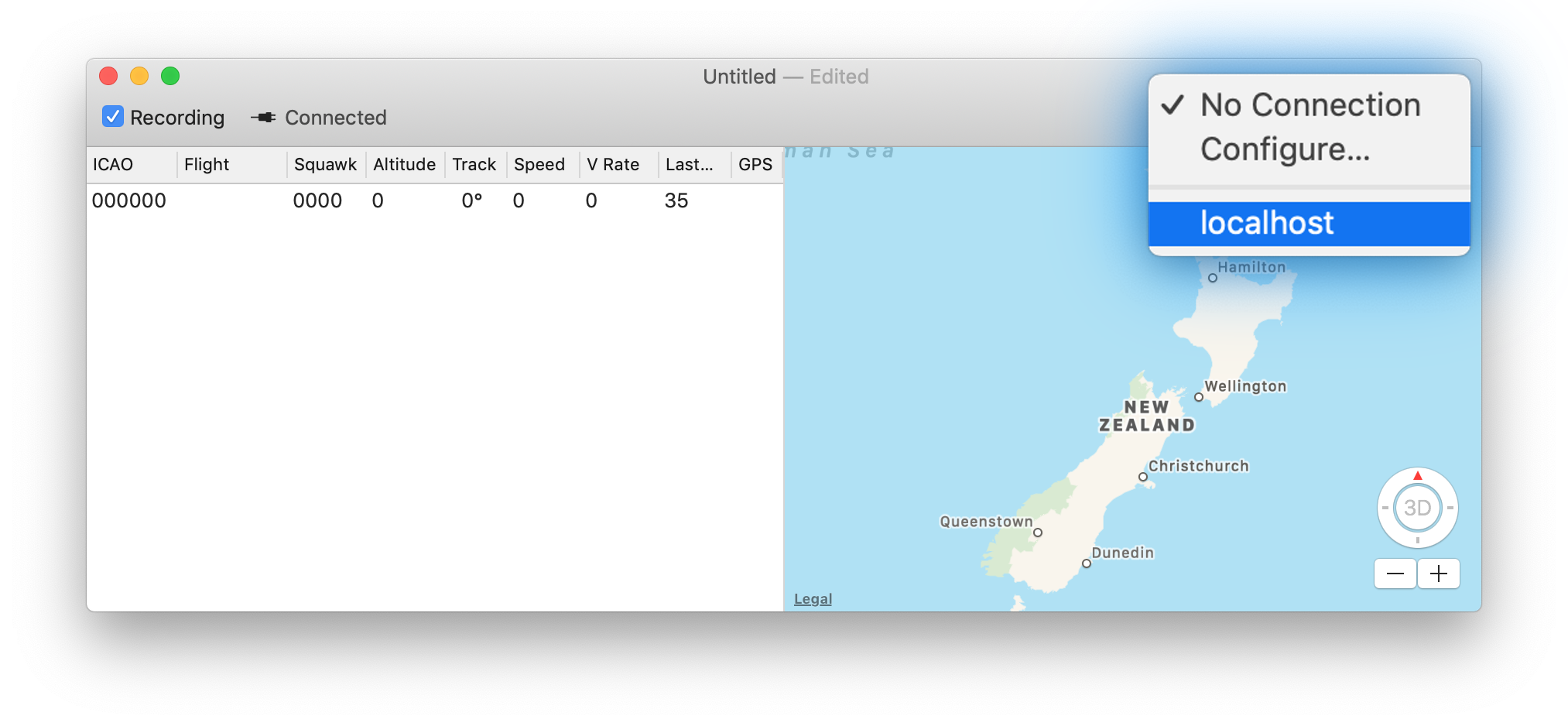Sort by the Speed column header
Image resolution: width=1568 pixels, height=726 pixels.
pyautogui.click(x=539, y=165)
